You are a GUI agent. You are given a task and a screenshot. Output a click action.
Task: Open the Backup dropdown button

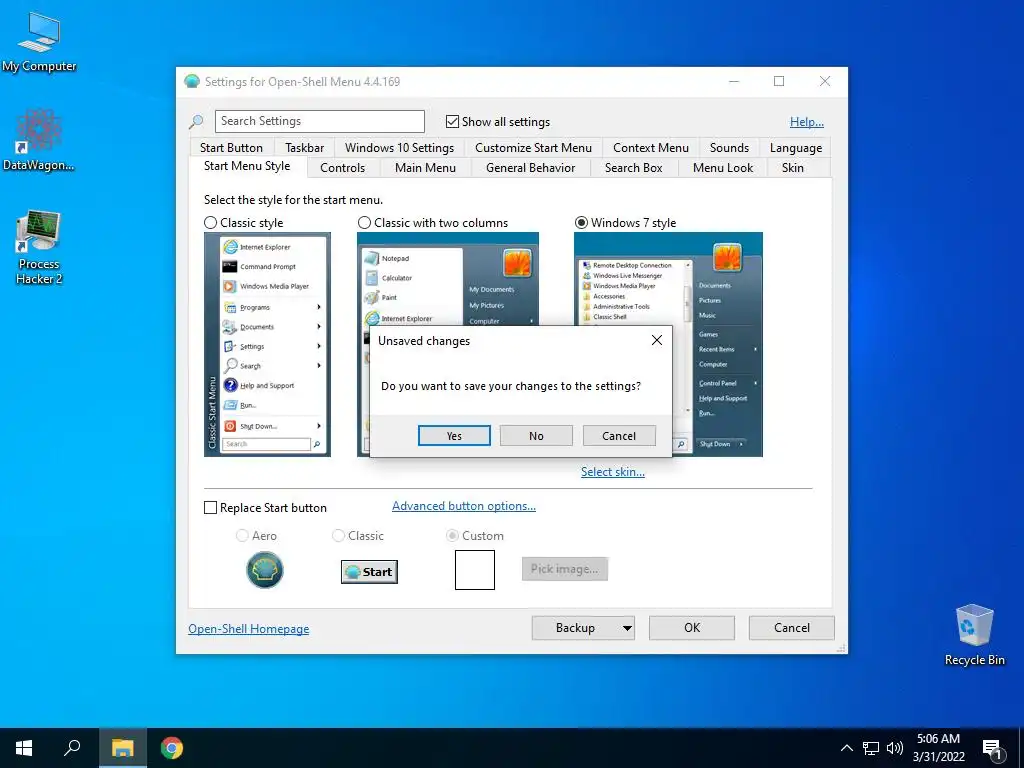tap(583, 628)
